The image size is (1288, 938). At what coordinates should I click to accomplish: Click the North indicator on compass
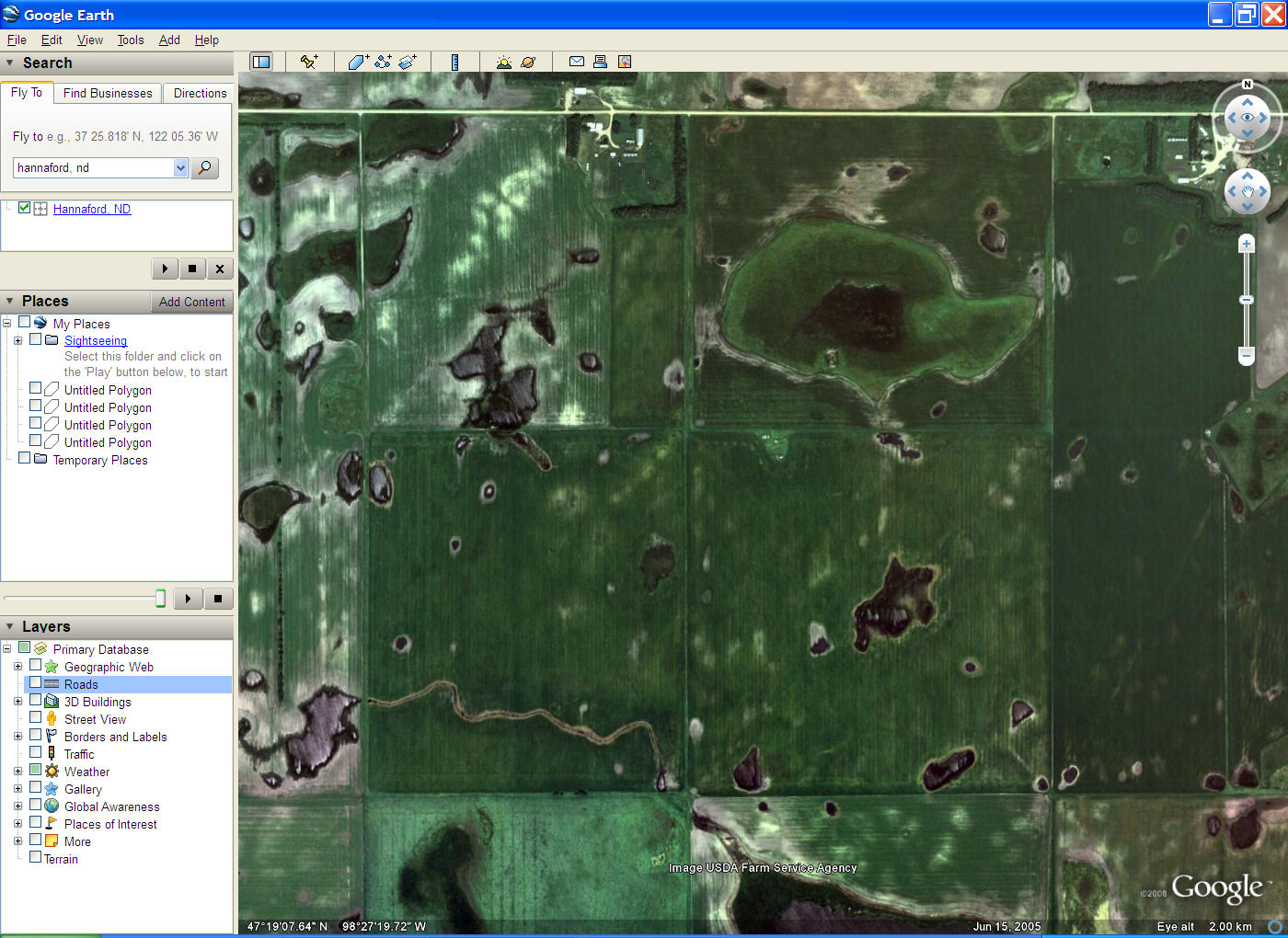[x=1248, y=85]
